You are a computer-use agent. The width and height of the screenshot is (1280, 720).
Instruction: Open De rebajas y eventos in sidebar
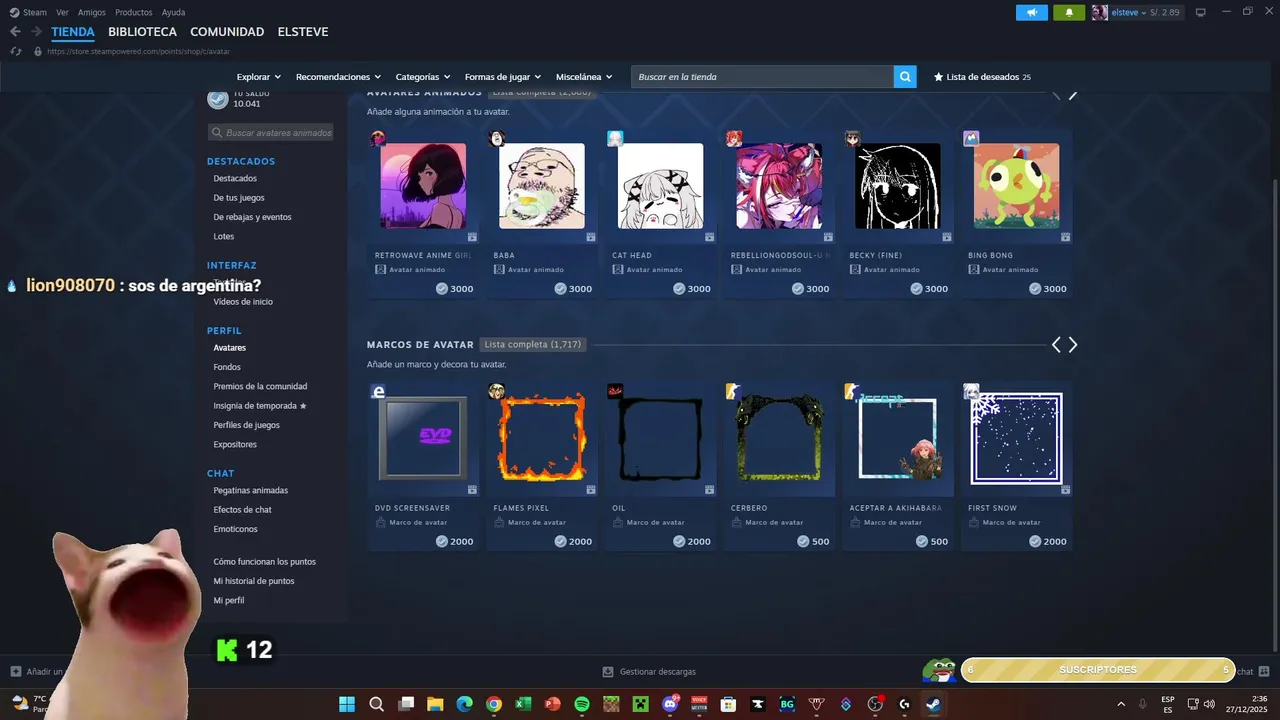coord(252,217)
